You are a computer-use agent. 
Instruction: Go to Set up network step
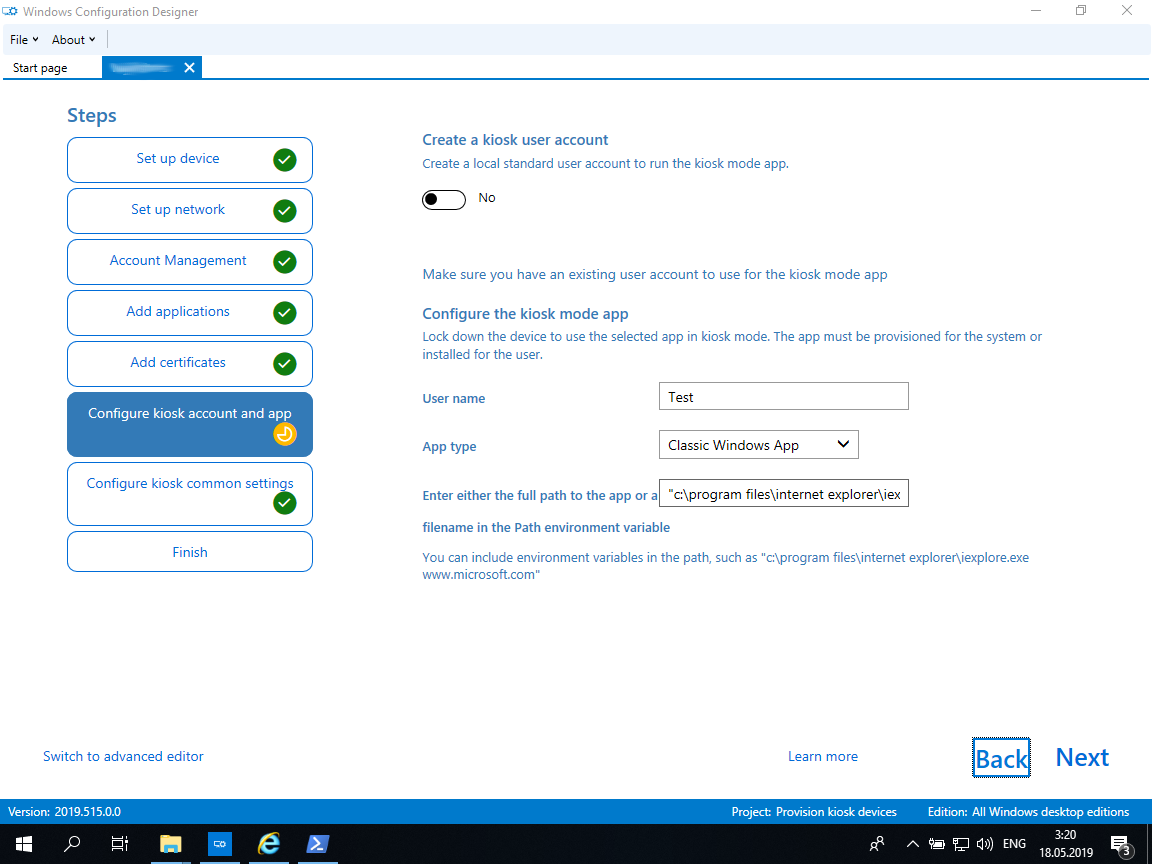[x=190, y=211]
